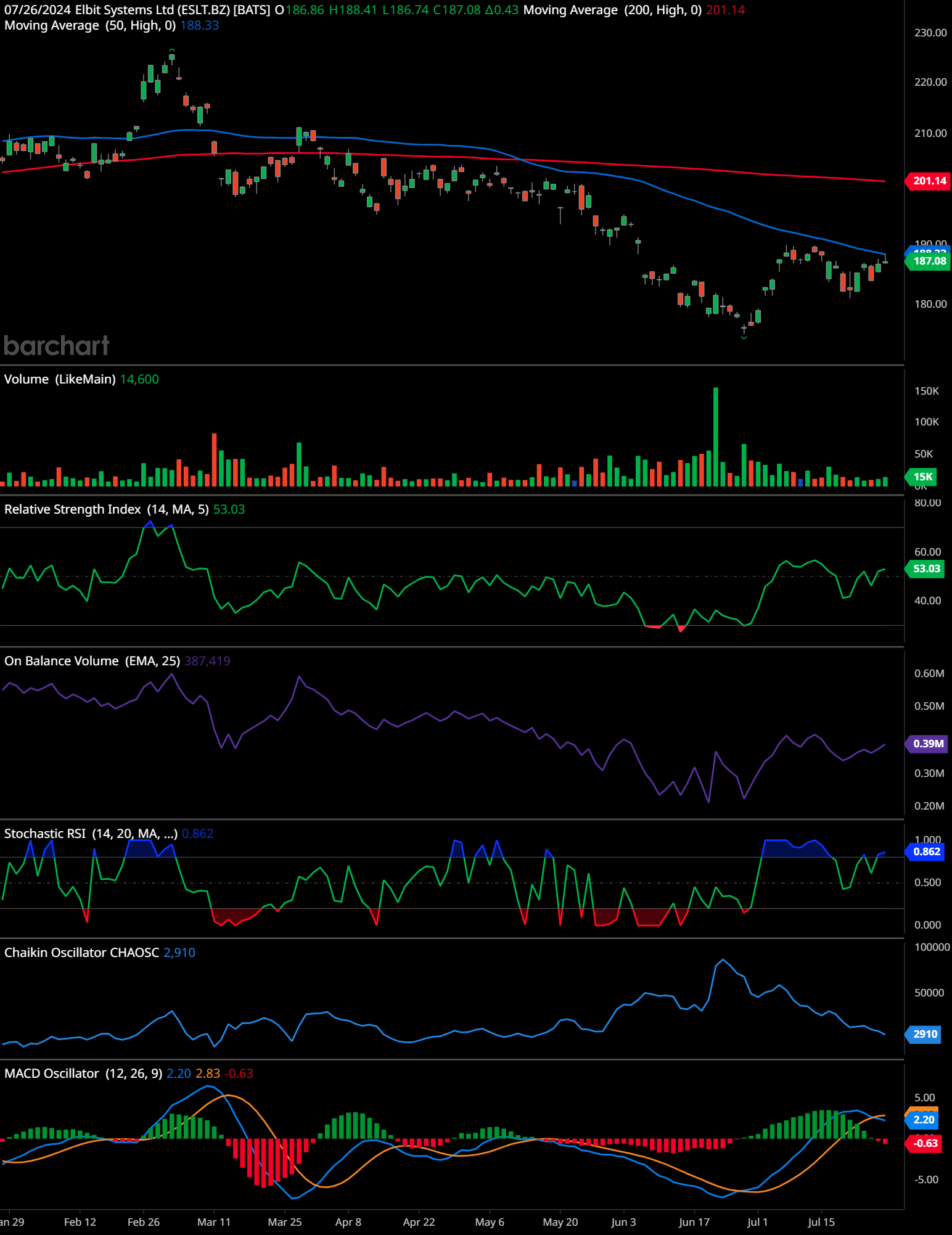Click the 180.00 price axis label

[x=930, y=304]
